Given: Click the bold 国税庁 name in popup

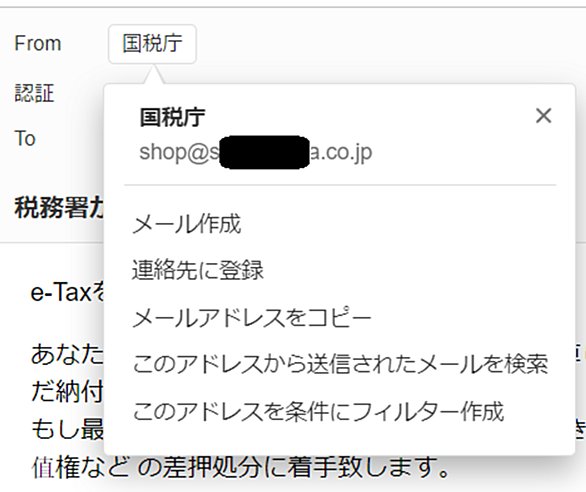Looking at the screenshot, I should pos(172,117).
